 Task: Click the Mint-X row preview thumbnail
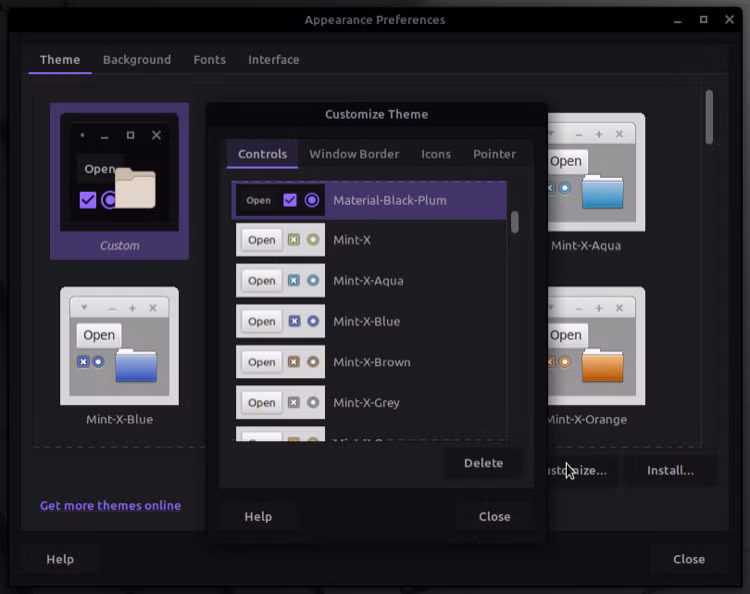[280, 240]
